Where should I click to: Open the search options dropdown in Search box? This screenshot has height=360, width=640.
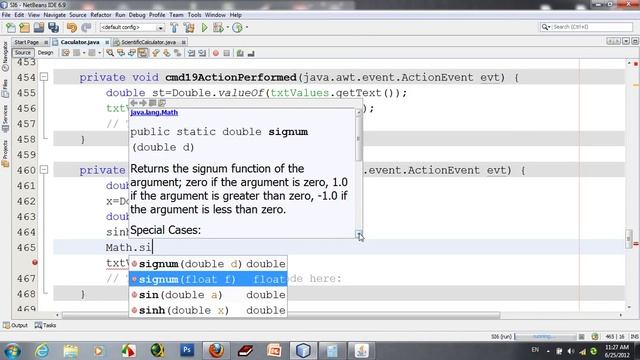click(546, 27)
